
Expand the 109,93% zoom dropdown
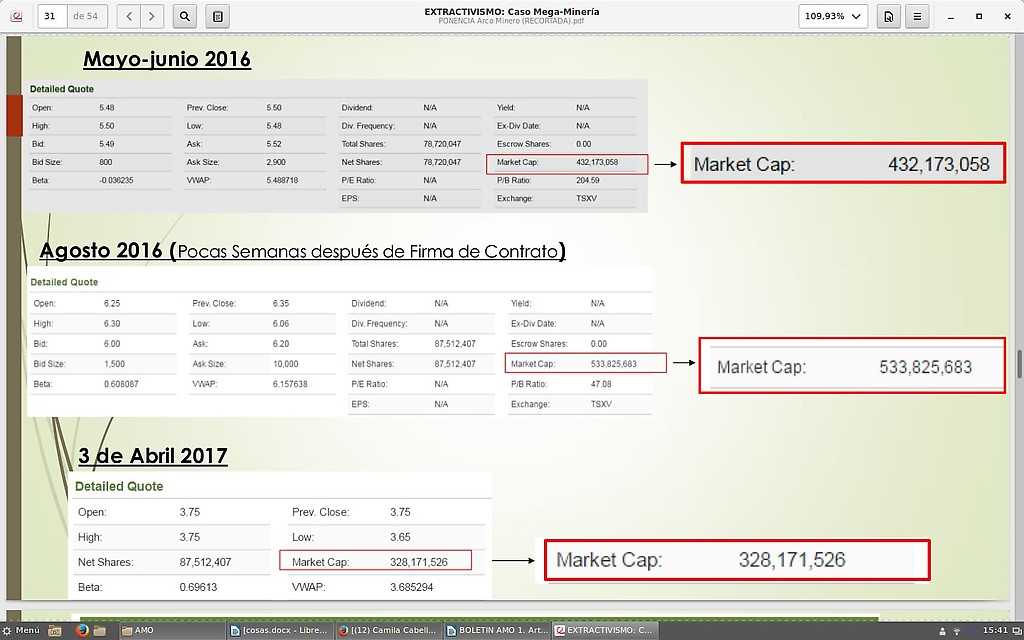[x=832, y=16]
